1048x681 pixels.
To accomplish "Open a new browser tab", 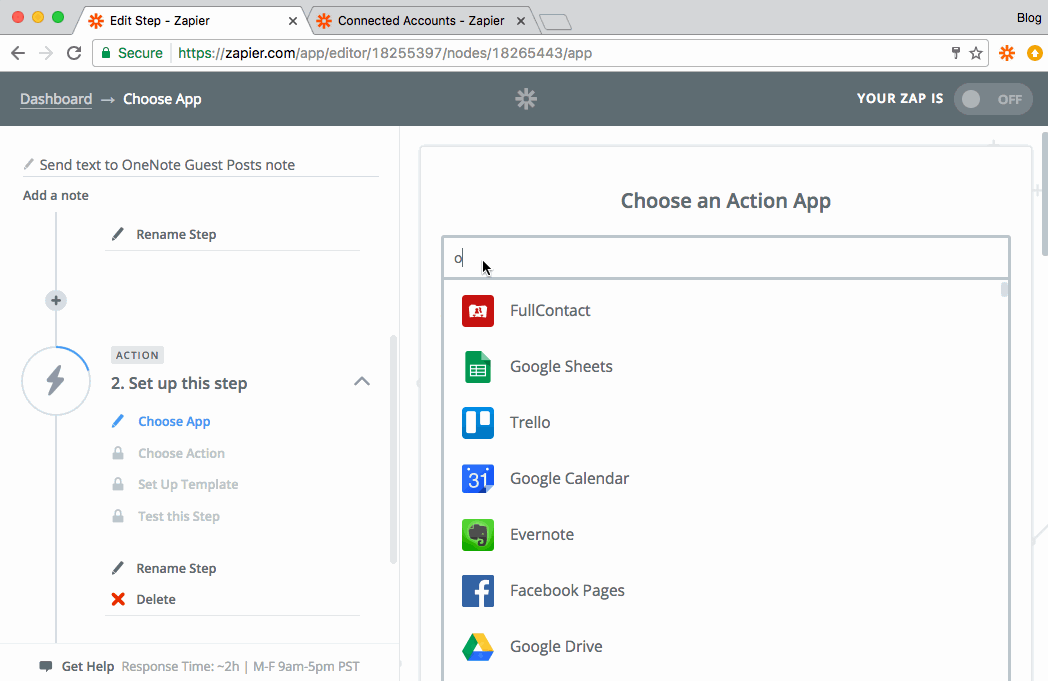I will click(555, 22).
